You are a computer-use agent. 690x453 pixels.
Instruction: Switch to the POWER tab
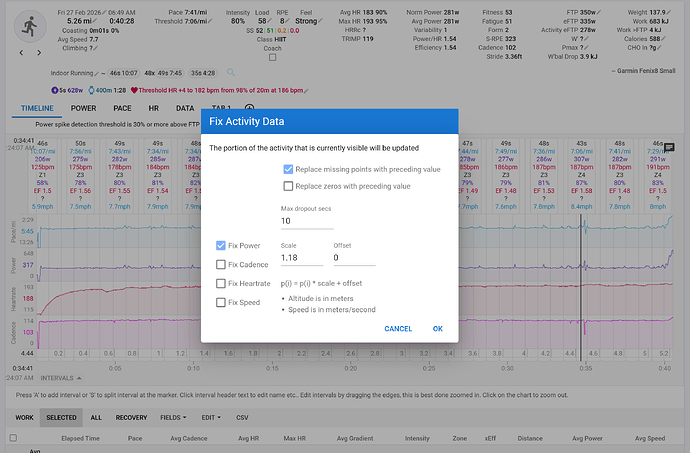(83, 107)
